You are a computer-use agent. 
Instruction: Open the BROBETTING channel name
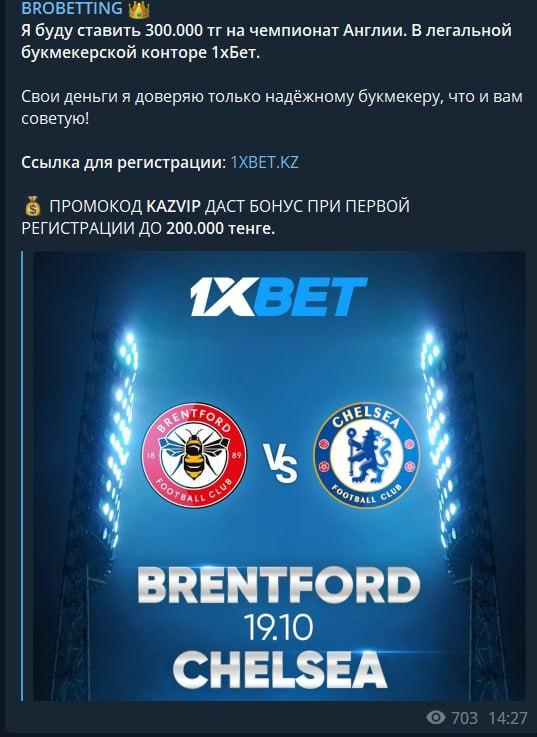(x=72, y=8)
